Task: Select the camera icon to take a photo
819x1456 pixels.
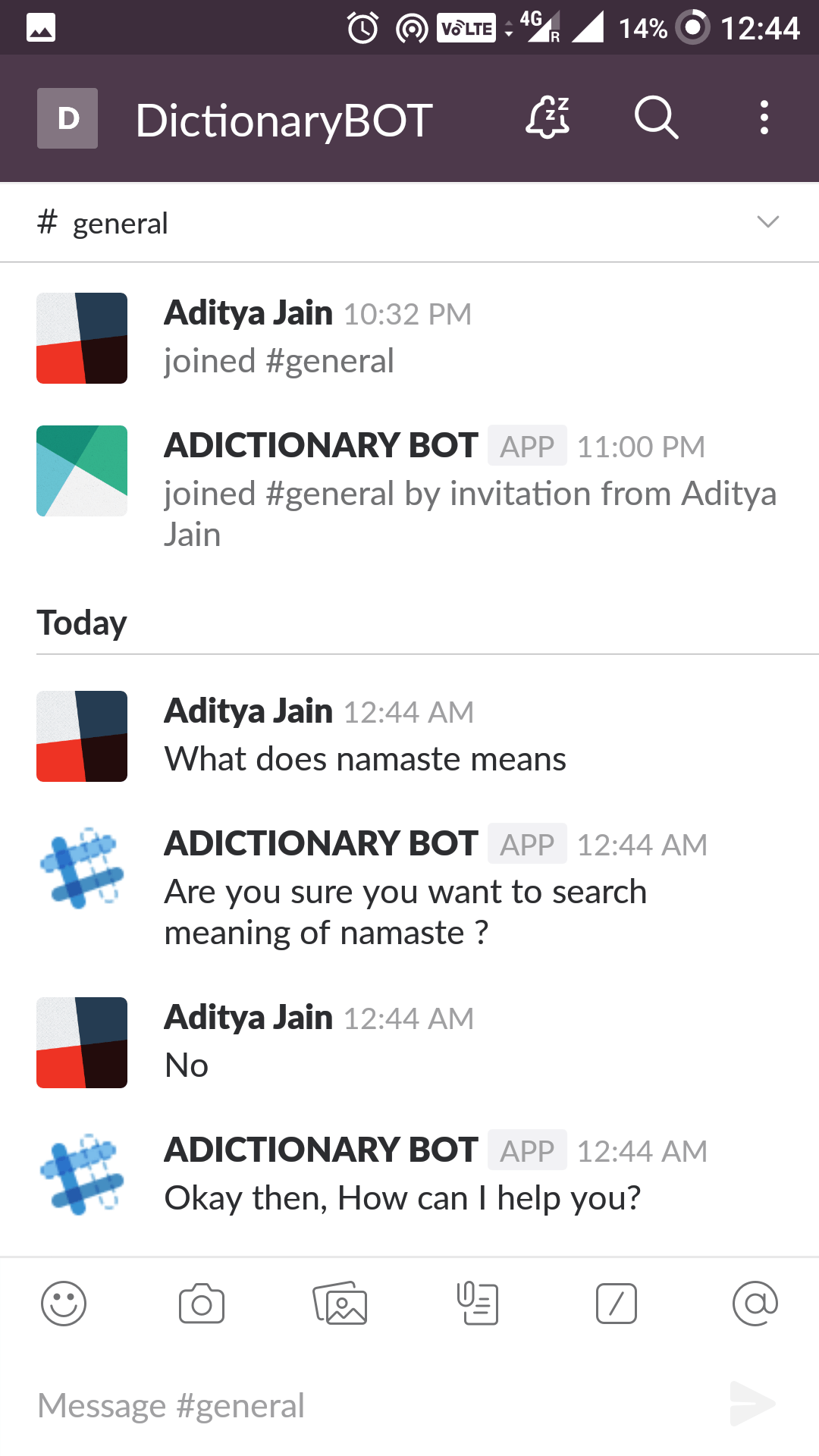Action: click(201, 1303)
